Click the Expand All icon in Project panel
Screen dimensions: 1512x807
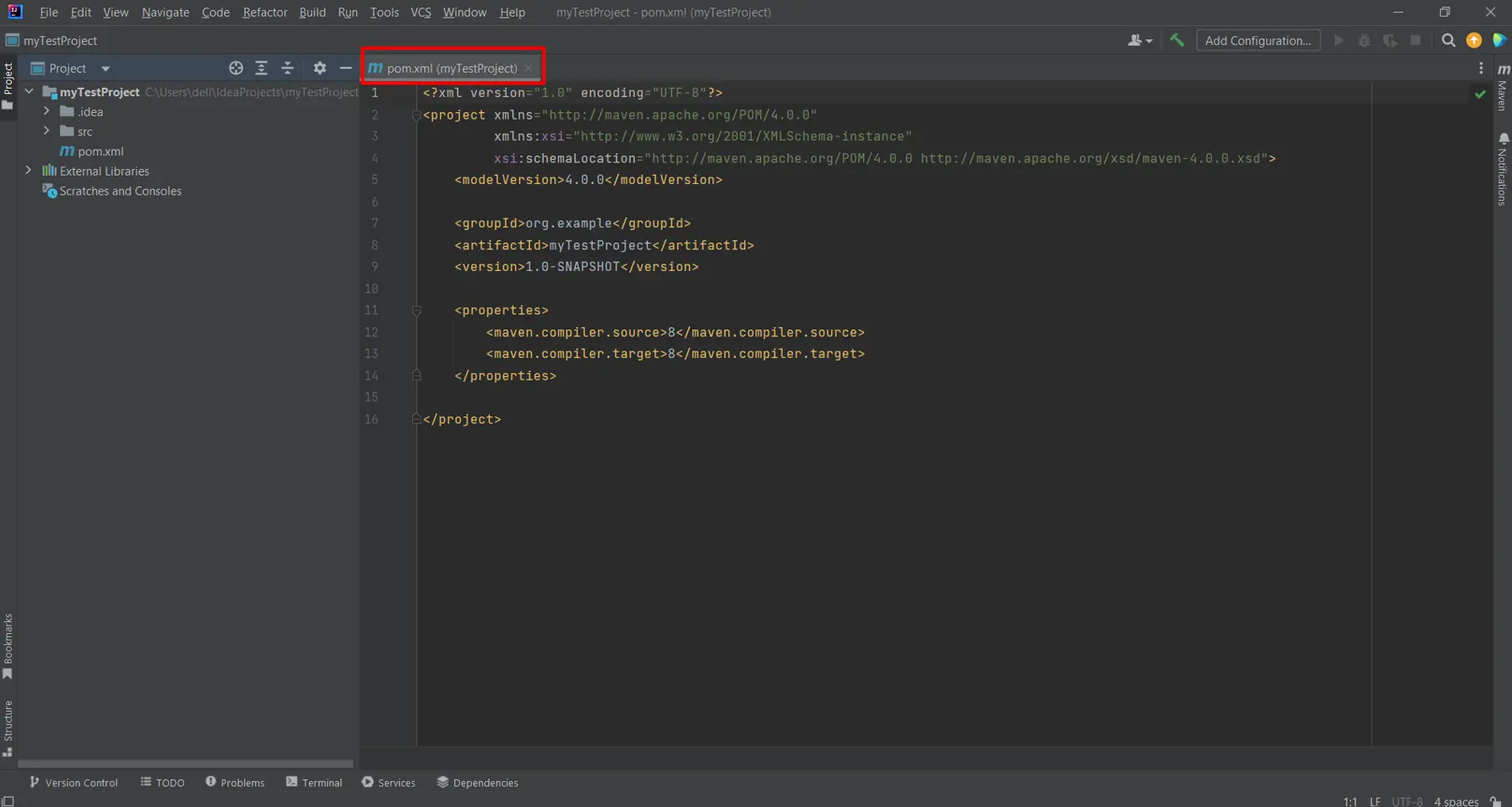pyautogui.click(x=262, y=68)
